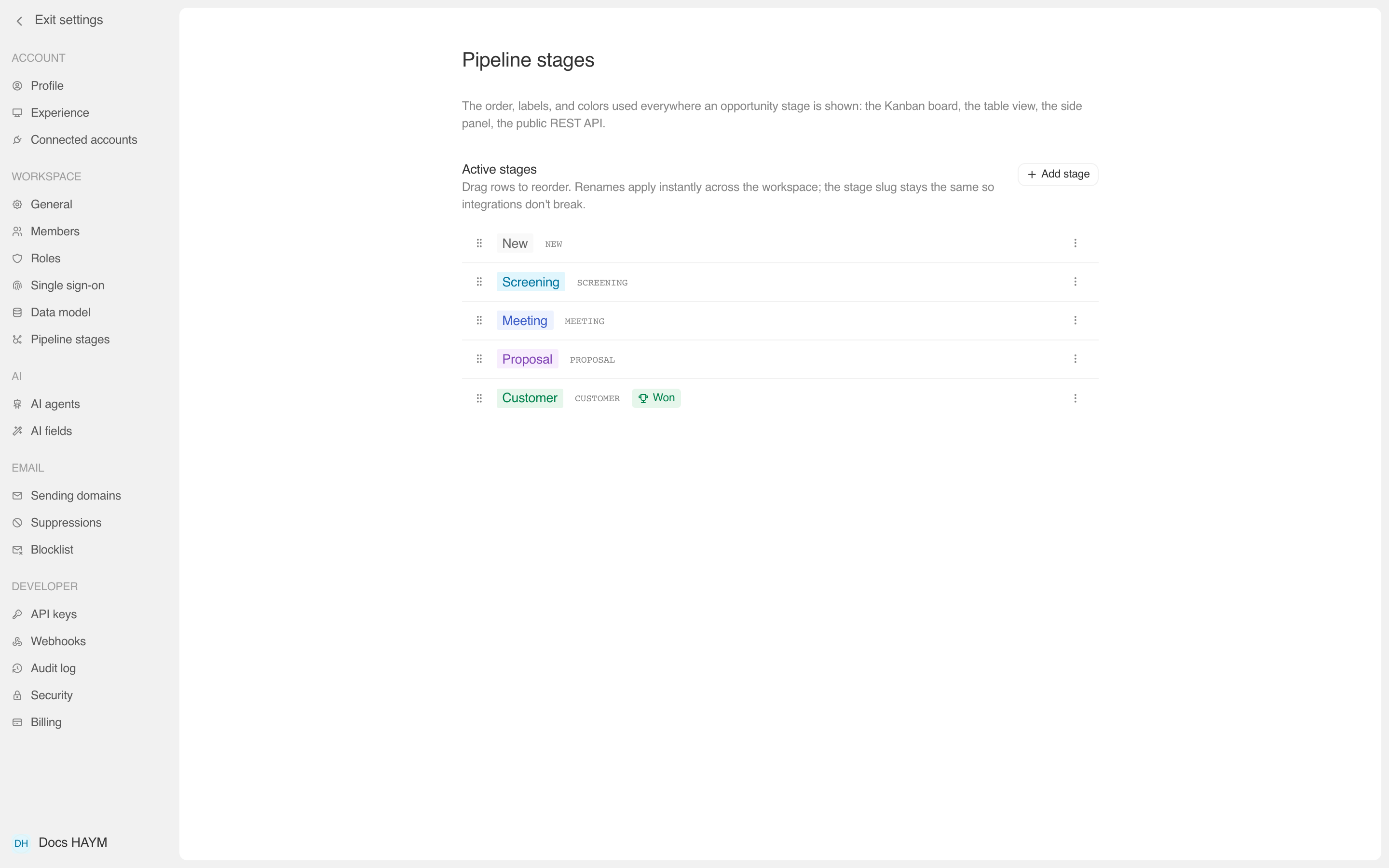The height and width of the screenshot is (868, 1389).
Task: Click the Members people icon
Action: coord(17,231)
